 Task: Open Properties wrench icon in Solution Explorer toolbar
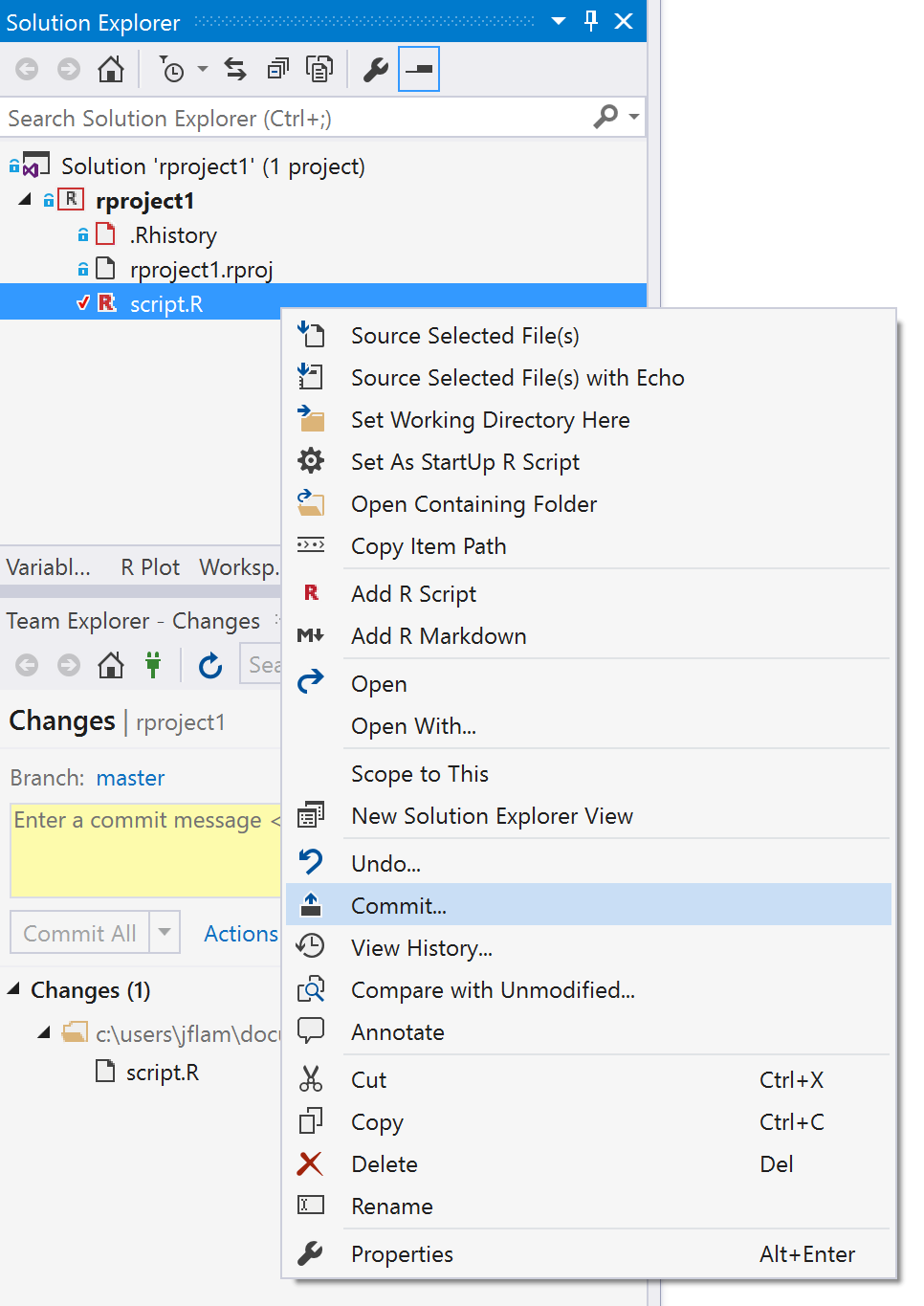tap(376, 69)
